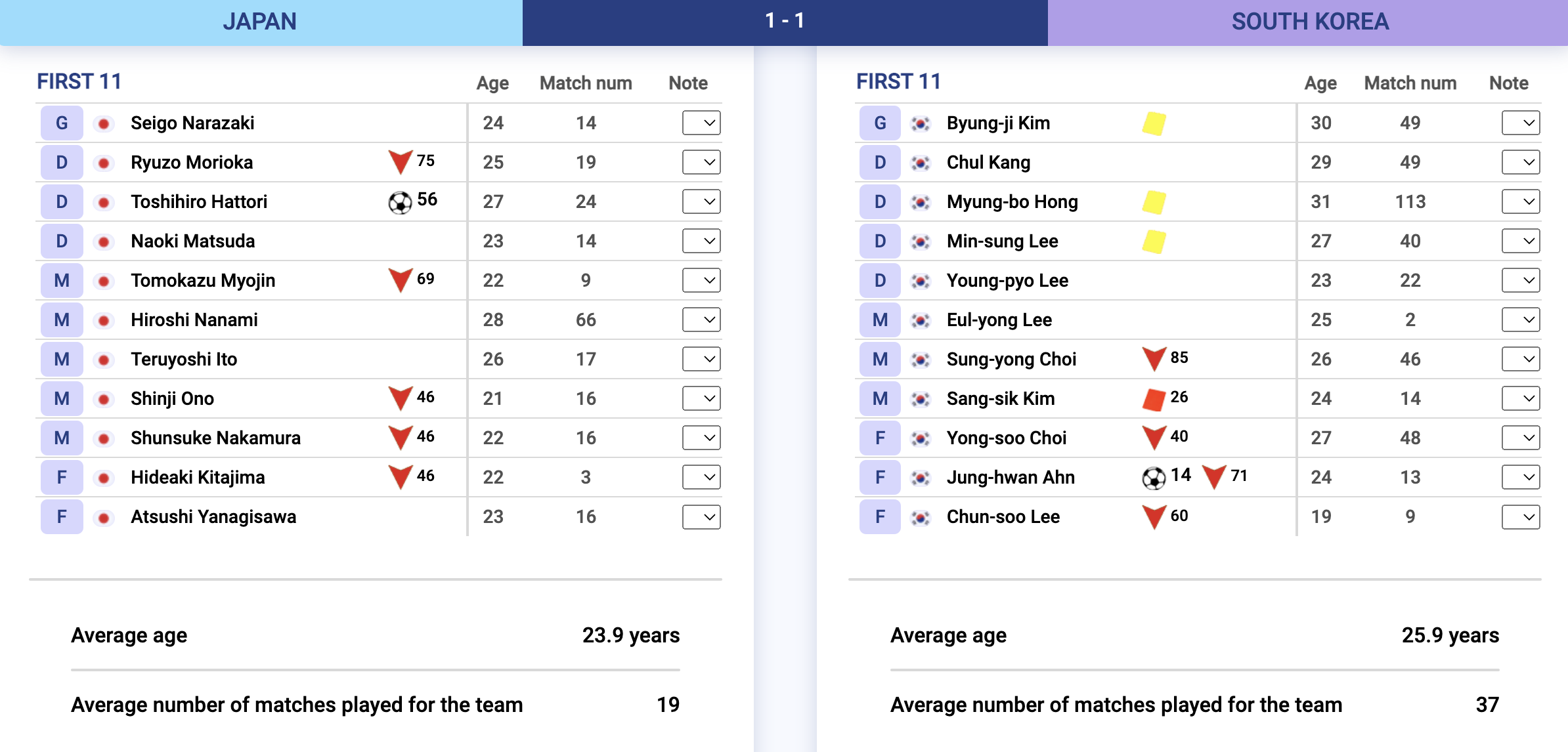Click the F badge beside Atsushi Yanagisawa

pyautogui.click(x=61, y=516)
